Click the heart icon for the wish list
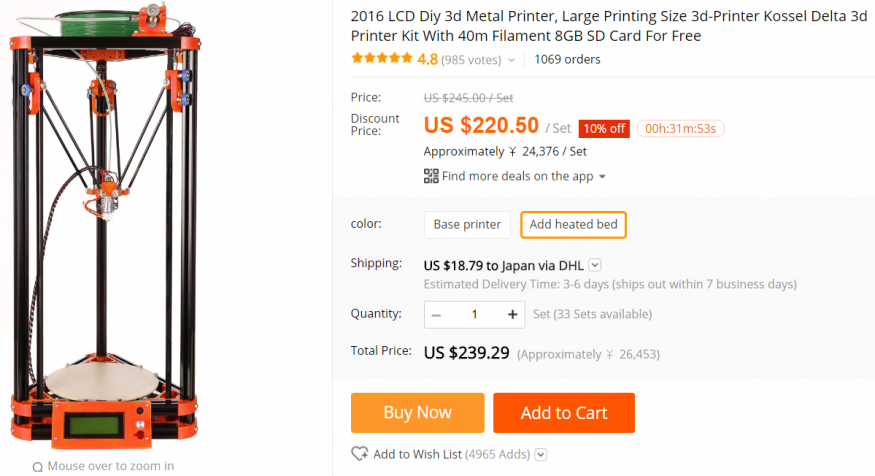The height and width of the screenshot is (476, 875). tap(360, 454)
